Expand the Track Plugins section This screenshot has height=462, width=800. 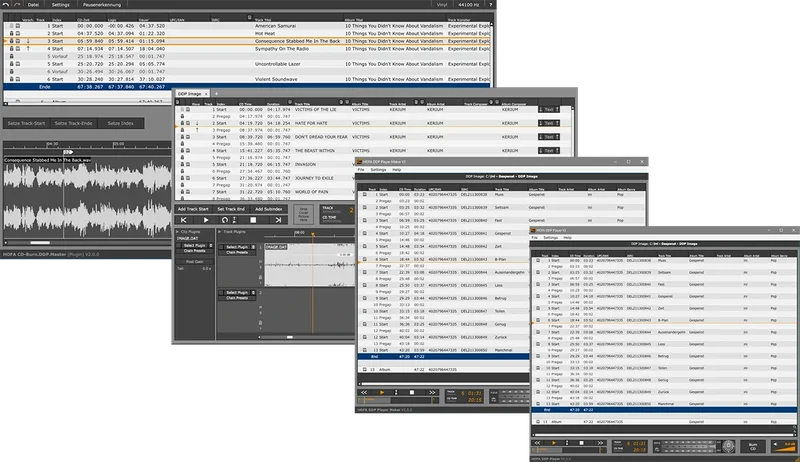[220, 232]
